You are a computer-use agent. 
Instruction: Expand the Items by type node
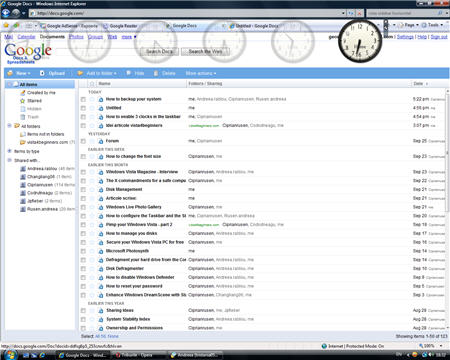(x=9, y=151)
